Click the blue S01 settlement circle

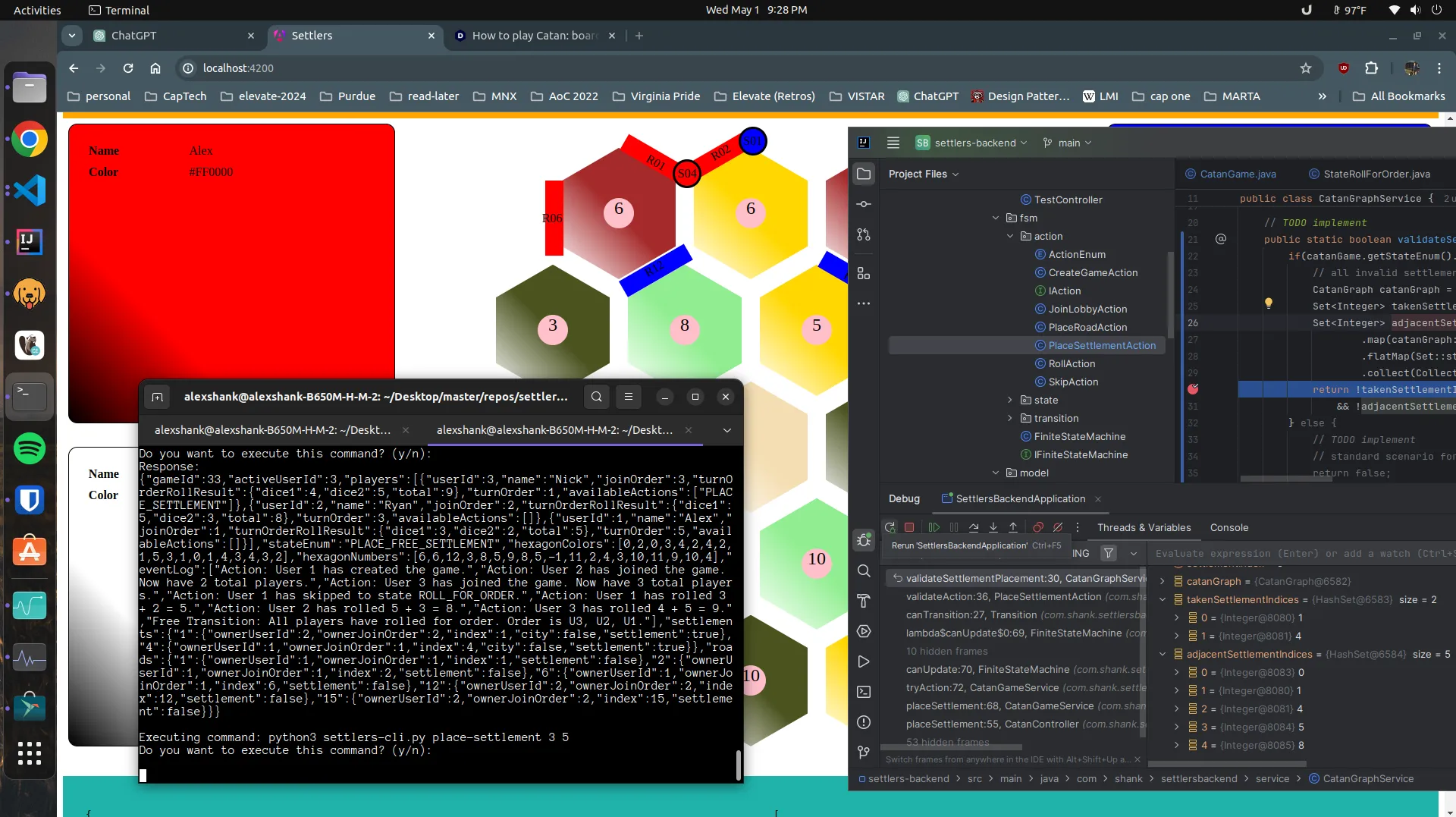coord(752,141)
